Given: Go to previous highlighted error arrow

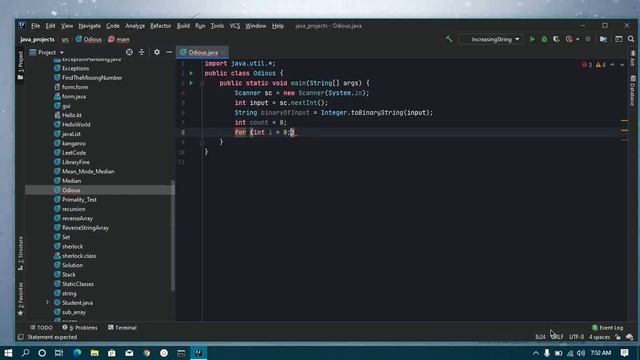Looking at the screenshot, I should pos(612,65).
